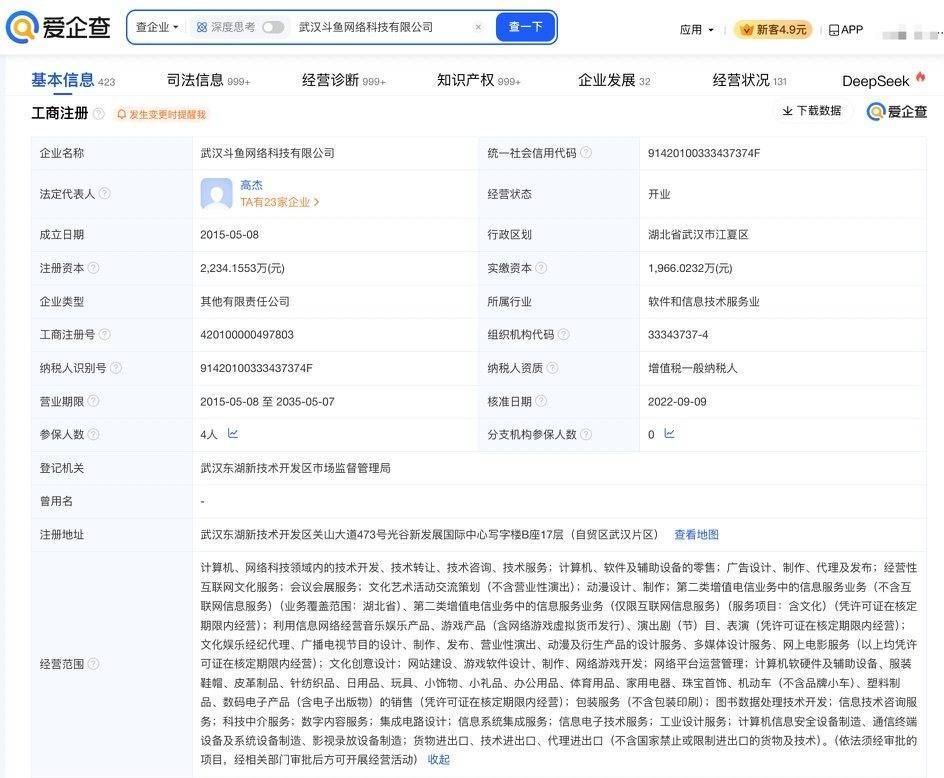Click help icon next to 注册资本

click(93, 268)
